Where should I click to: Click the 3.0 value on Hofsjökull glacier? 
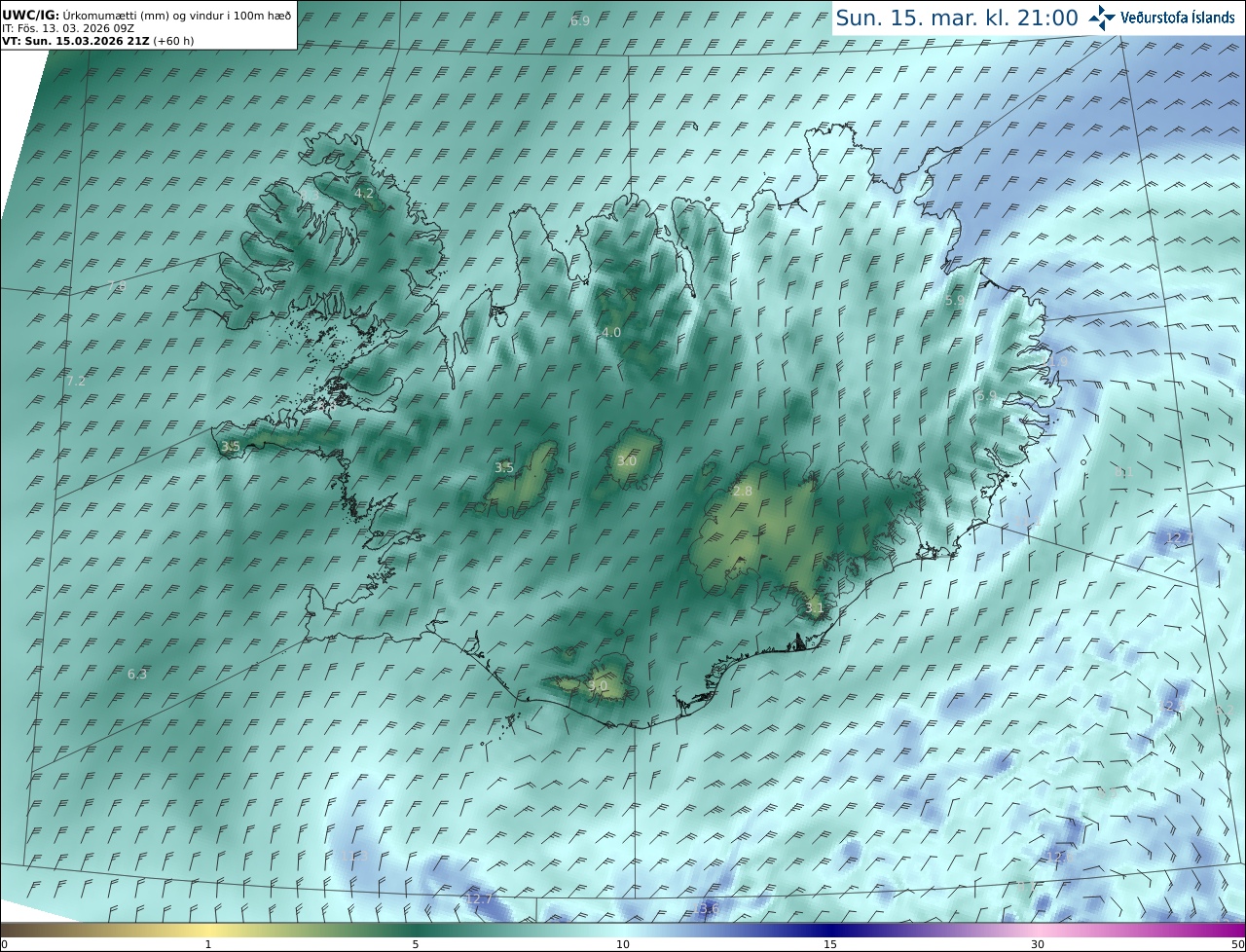point(627,460)
